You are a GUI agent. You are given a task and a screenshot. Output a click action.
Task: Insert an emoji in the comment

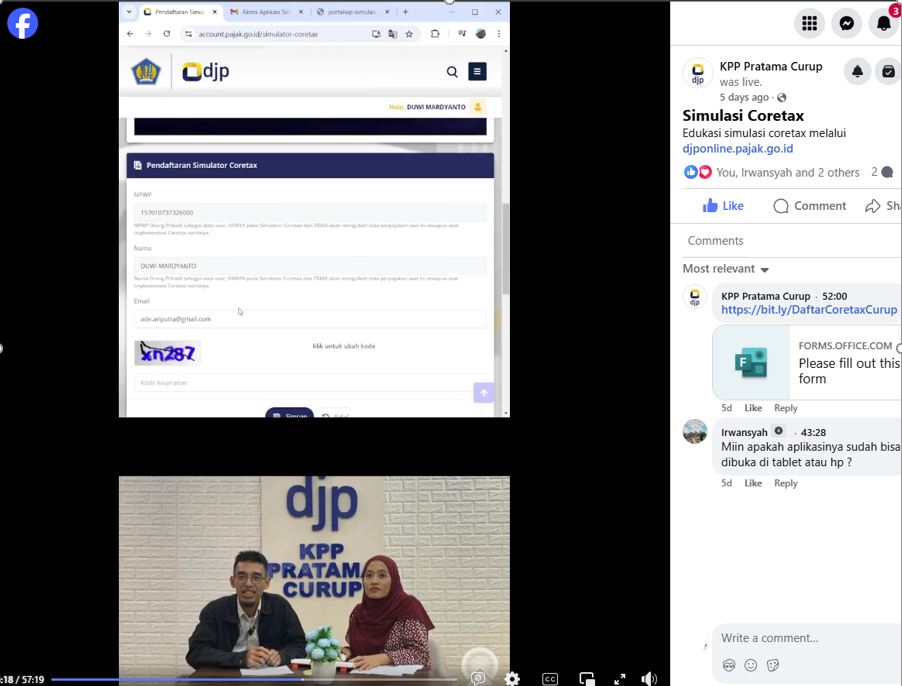[x=751, y=666]
